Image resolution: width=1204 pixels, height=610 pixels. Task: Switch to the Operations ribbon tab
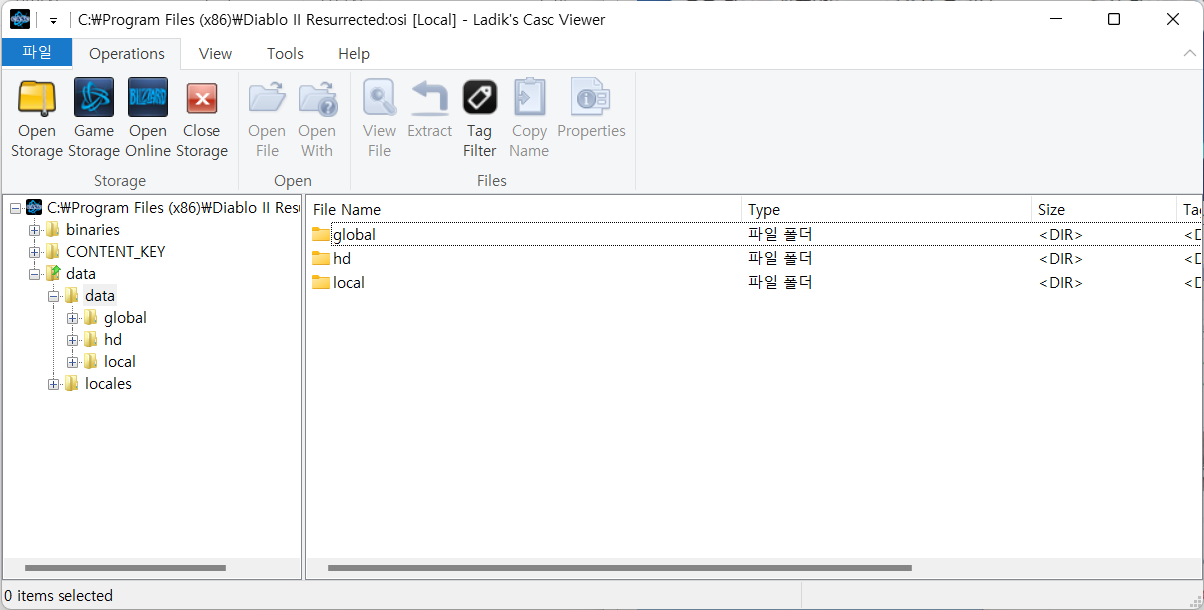pos(127,53)
